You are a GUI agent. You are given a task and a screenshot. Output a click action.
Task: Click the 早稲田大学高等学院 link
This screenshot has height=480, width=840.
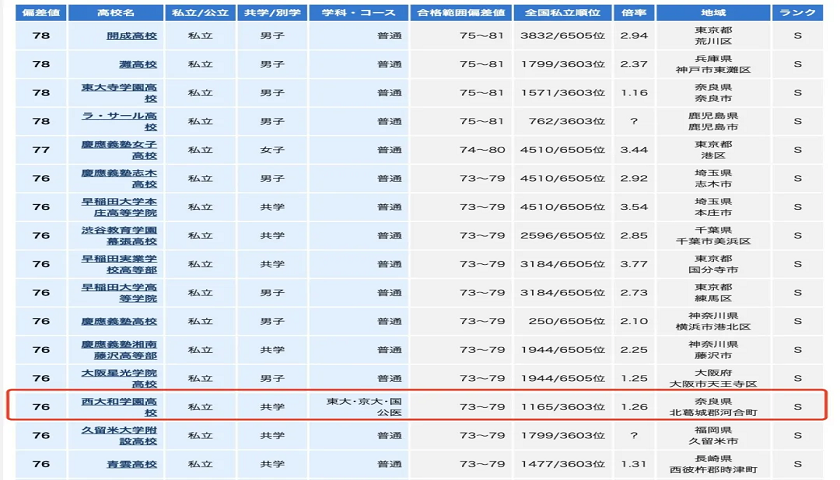(118, 293)
